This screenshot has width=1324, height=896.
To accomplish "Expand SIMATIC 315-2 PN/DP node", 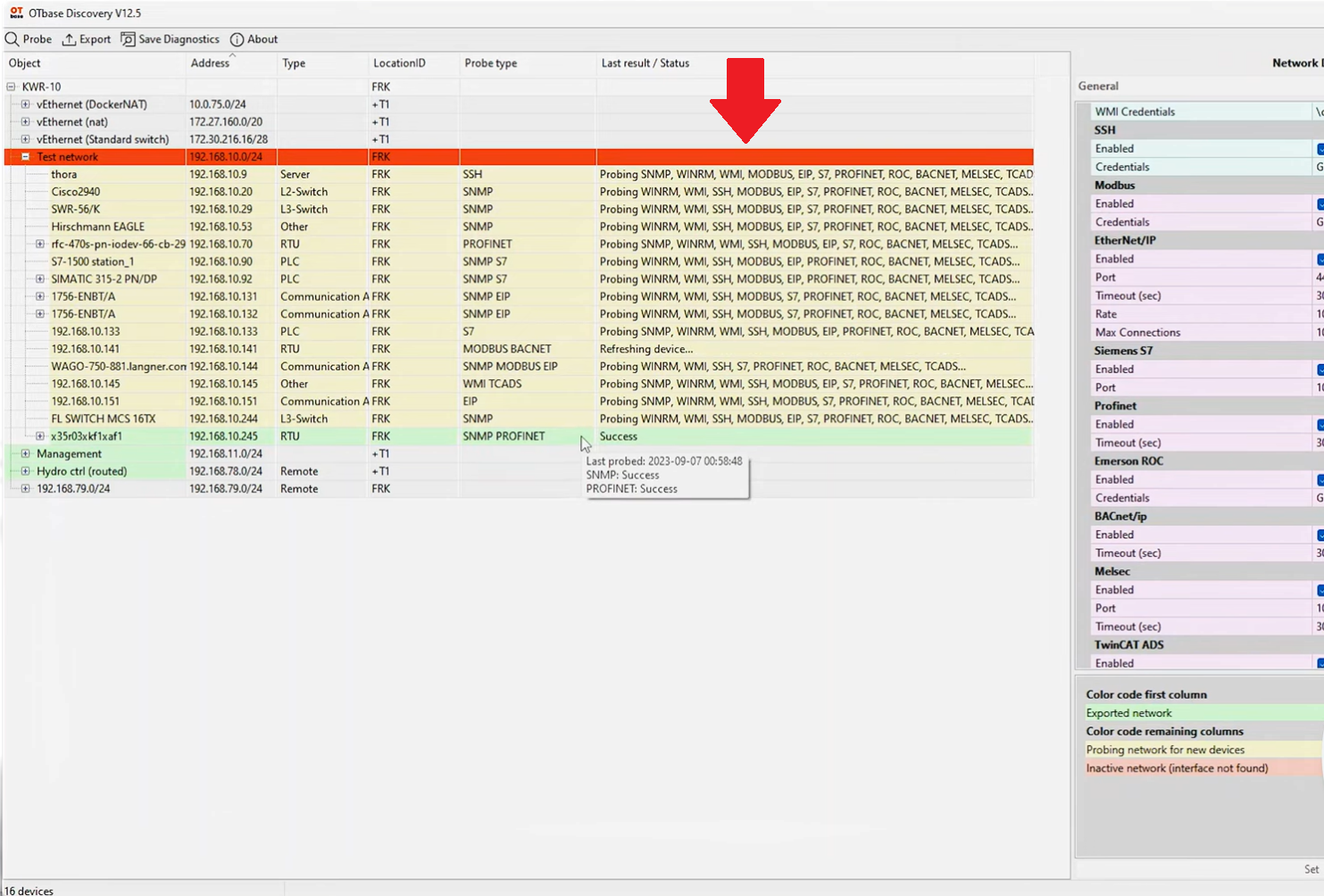I will click(x=40, y=278).
